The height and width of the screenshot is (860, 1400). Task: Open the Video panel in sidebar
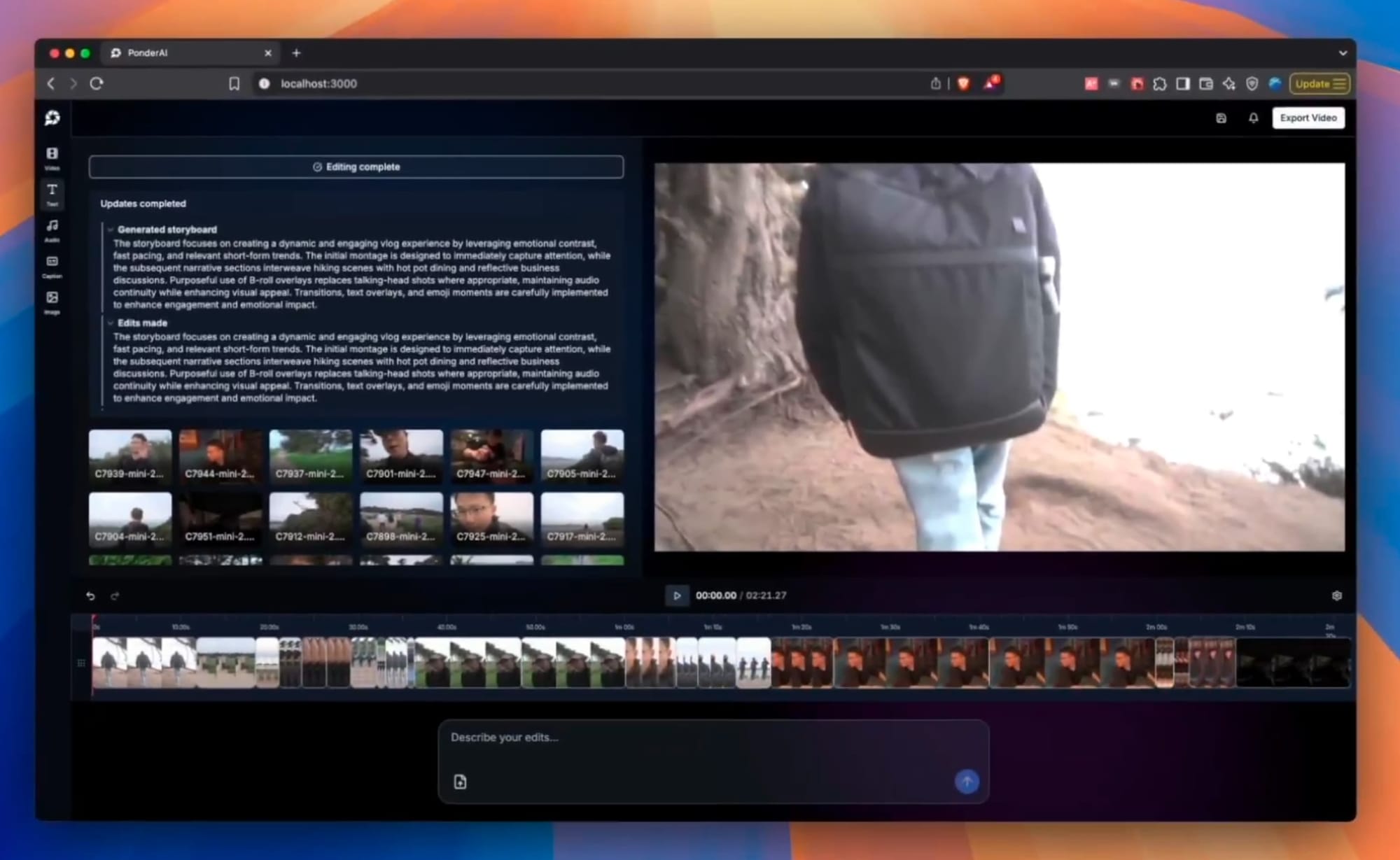click(x=52, y=157)
